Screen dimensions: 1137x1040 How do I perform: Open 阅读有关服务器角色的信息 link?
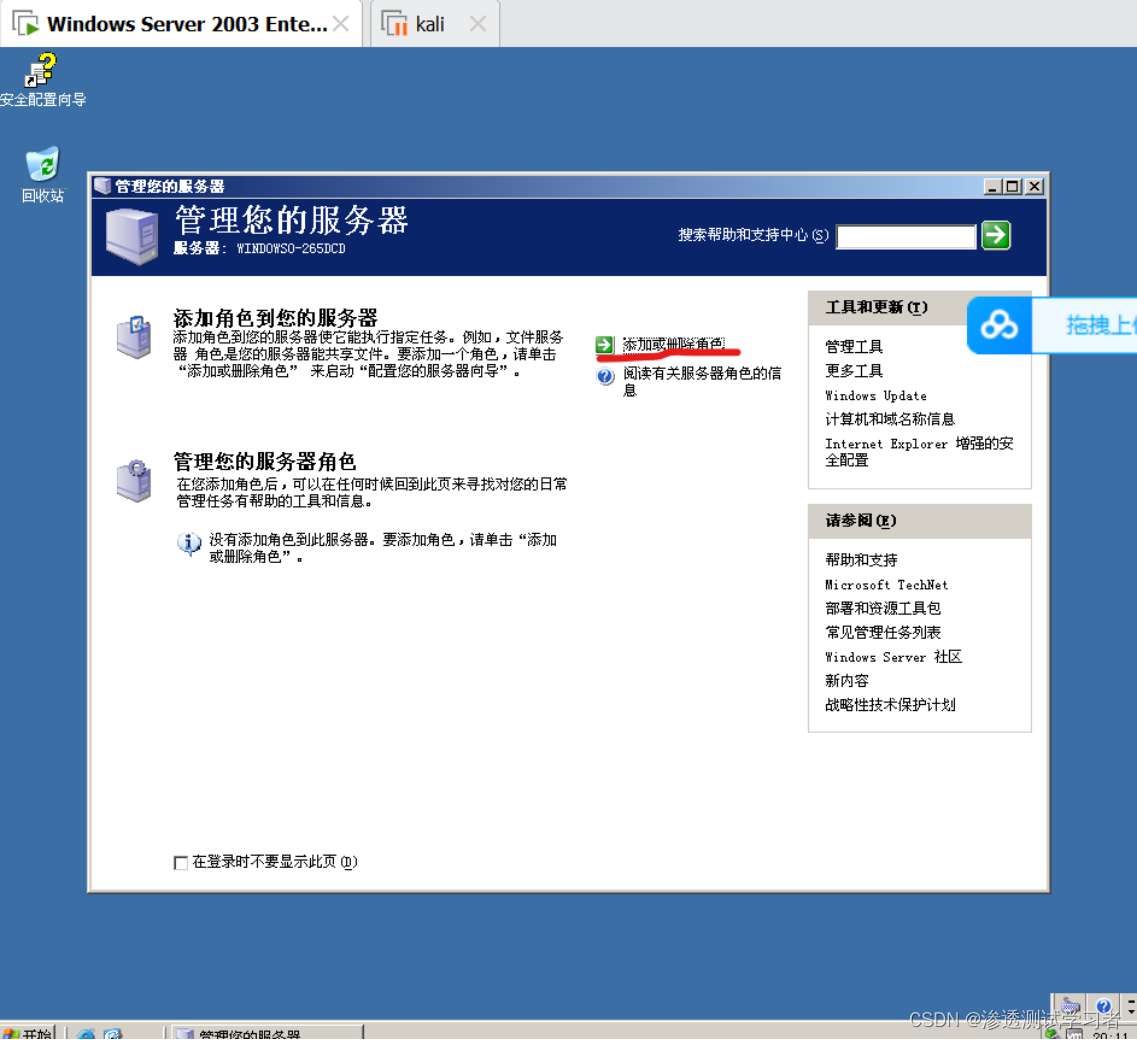[702, 381]
